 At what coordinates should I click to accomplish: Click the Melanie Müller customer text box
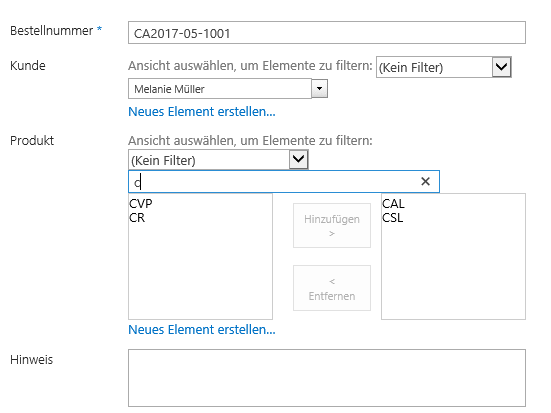[220, 89]
